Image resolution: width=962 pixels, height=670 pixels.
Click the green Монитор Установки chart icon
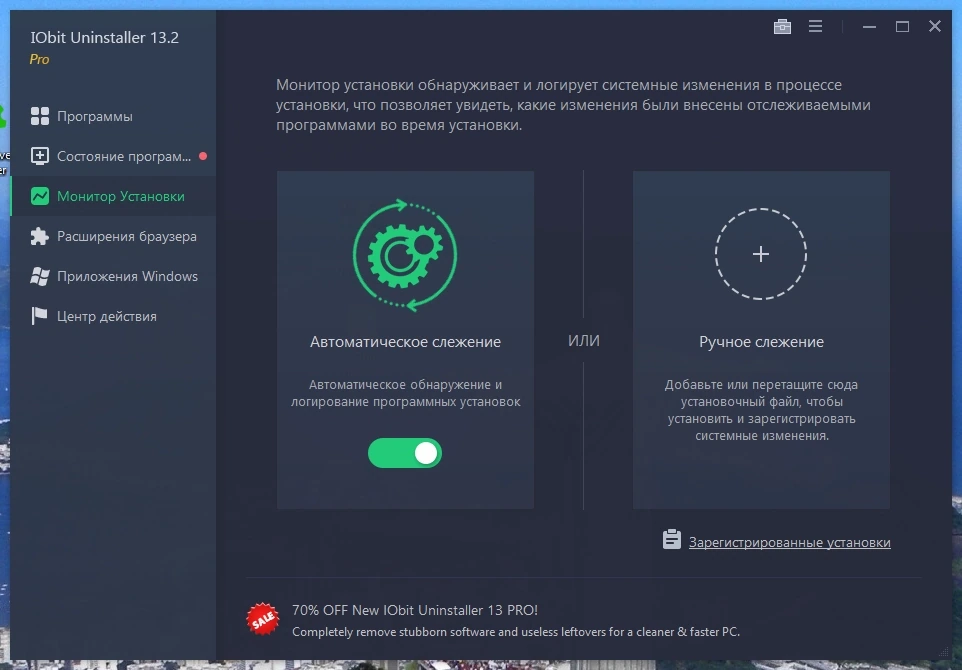tap(40, 196)
